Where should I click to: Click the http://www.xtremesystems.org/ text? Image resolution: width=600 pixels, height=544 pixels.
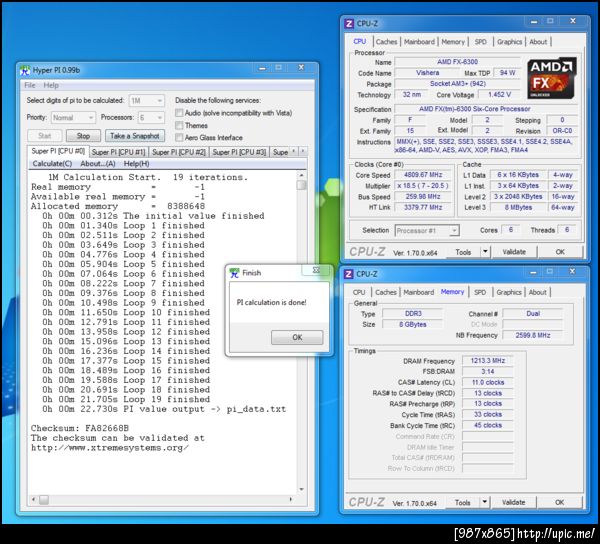(x=110, y=448)
